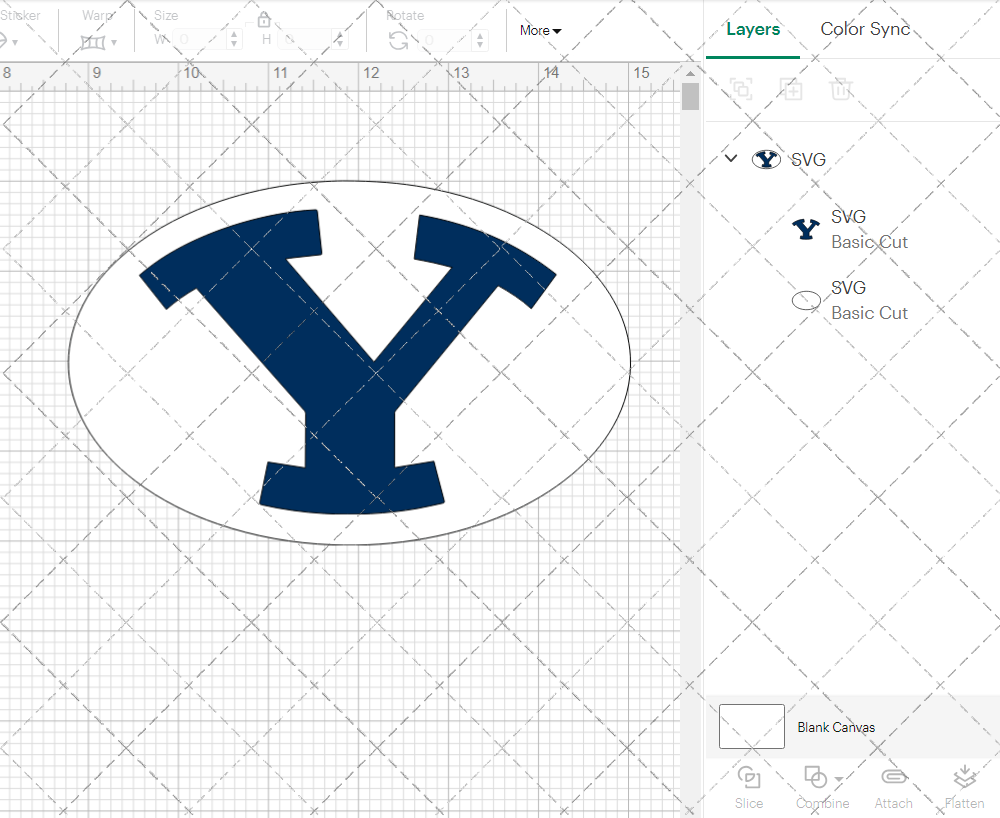
Task: Click the canvas vertical scrollbar
Action: click(x=689, y=95)
